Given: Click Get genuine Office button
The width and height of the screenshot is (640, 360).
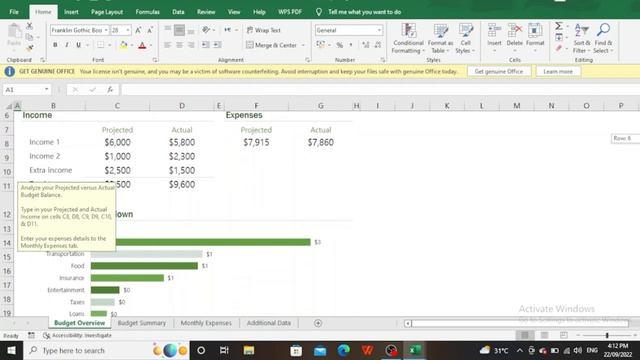Looking at the screenshot, I should [499, 71].
